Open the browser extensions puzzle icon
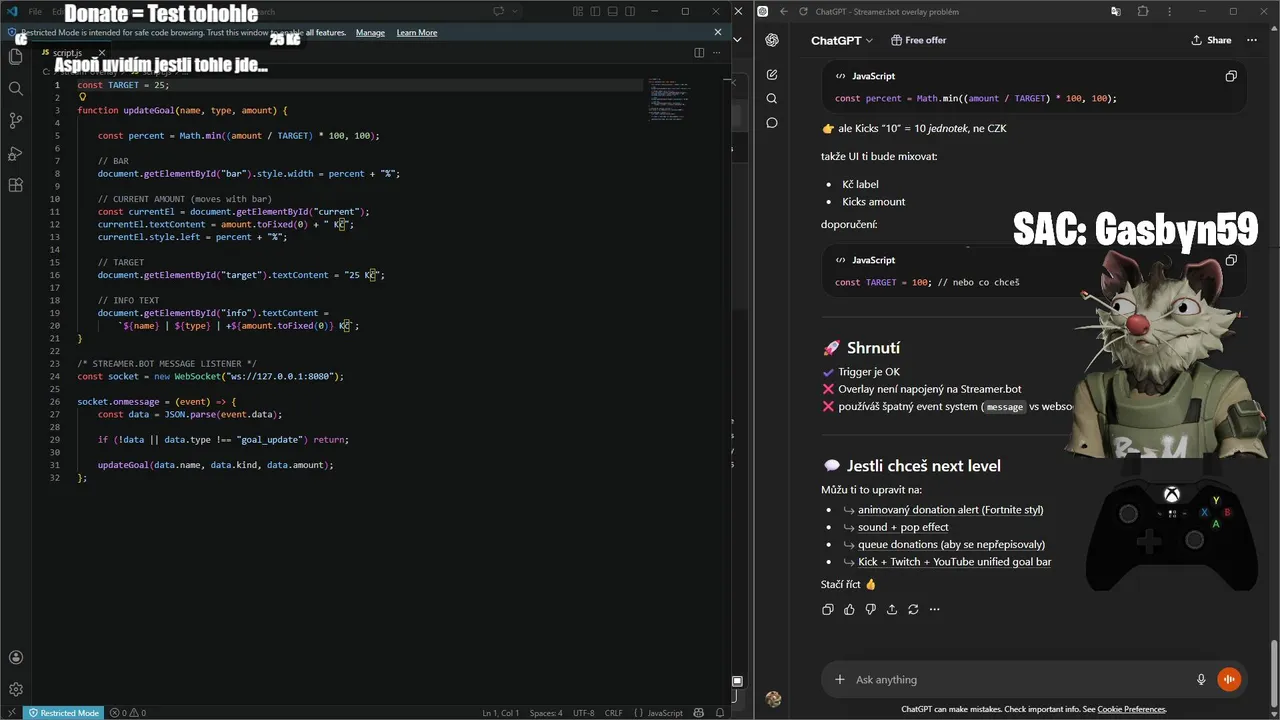1280x720 pixels. pos(1143,12)
